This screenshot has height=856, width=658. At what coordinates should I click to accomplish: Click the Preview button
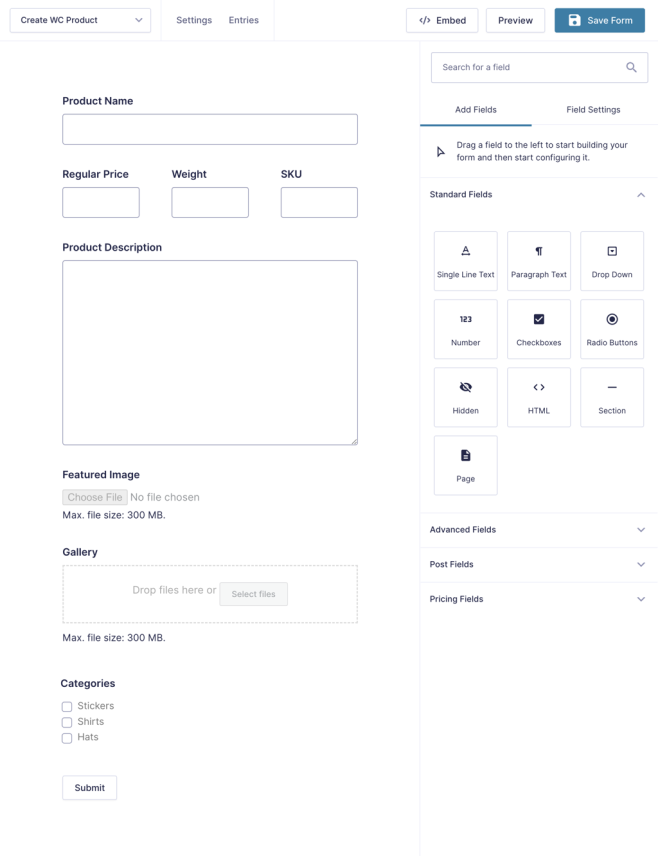click(x=515, y=20)
